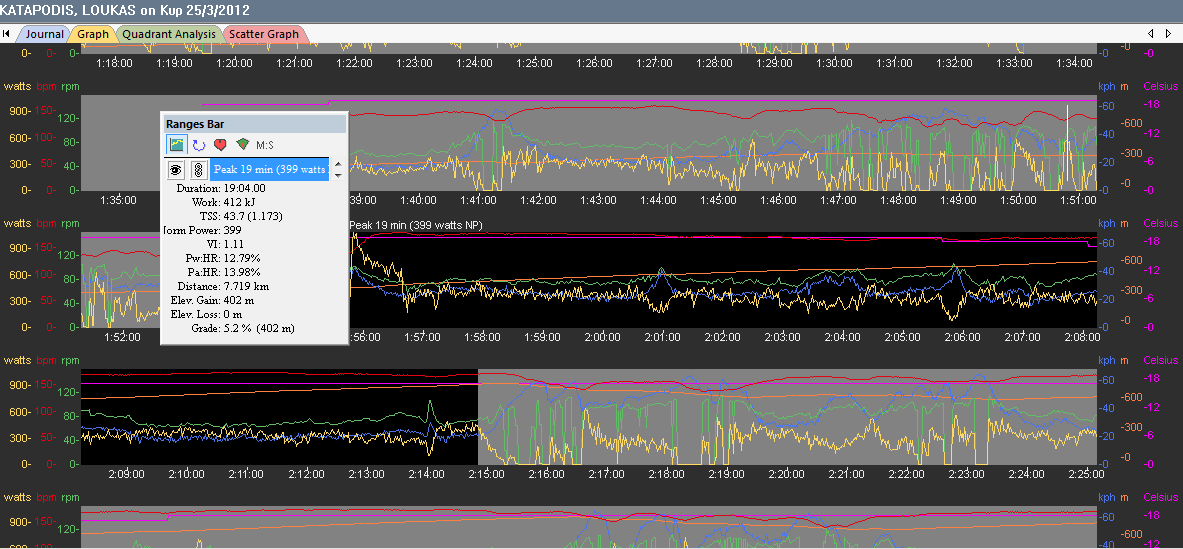Click the 2:15:00 selection boundary on the graph

coord(479,418)
